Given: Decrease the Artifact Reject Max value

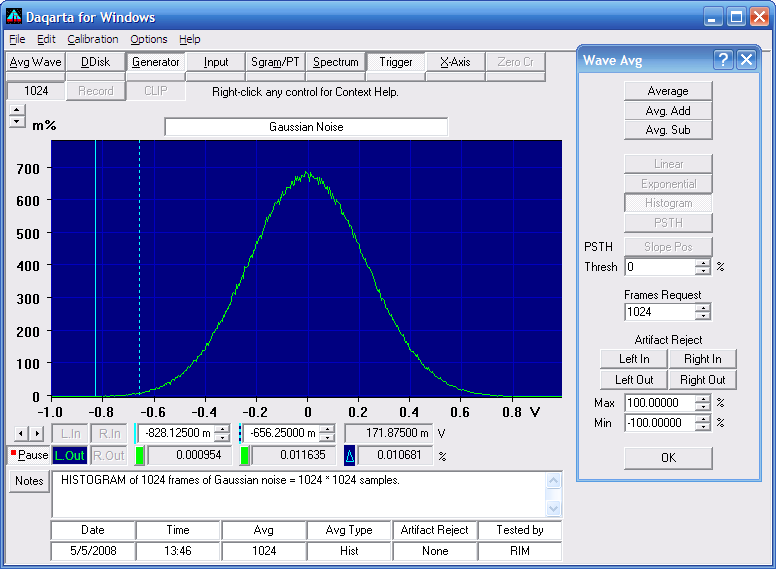Looking at the screenshot, I should pyautogui.click(x=703, y=407).
